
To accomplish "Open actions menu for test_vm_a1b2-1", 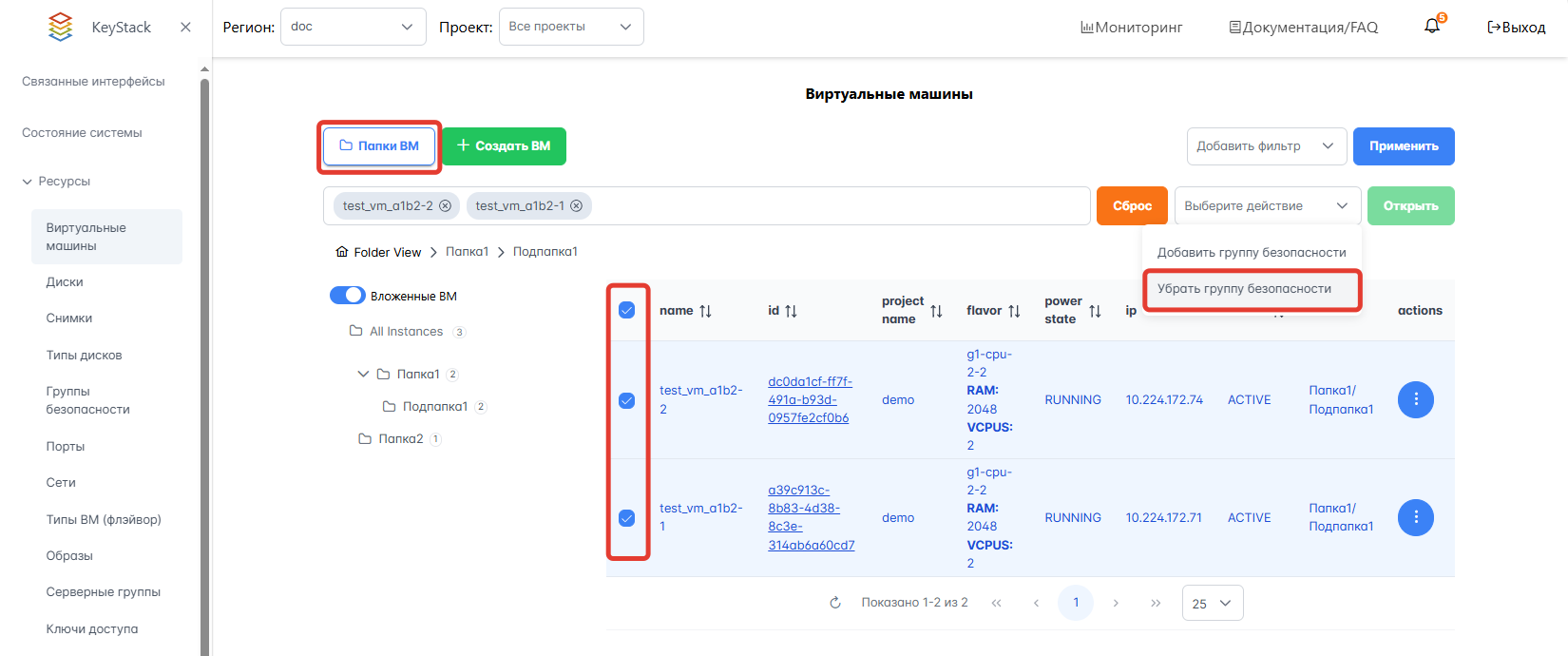I will [1415, 517].
